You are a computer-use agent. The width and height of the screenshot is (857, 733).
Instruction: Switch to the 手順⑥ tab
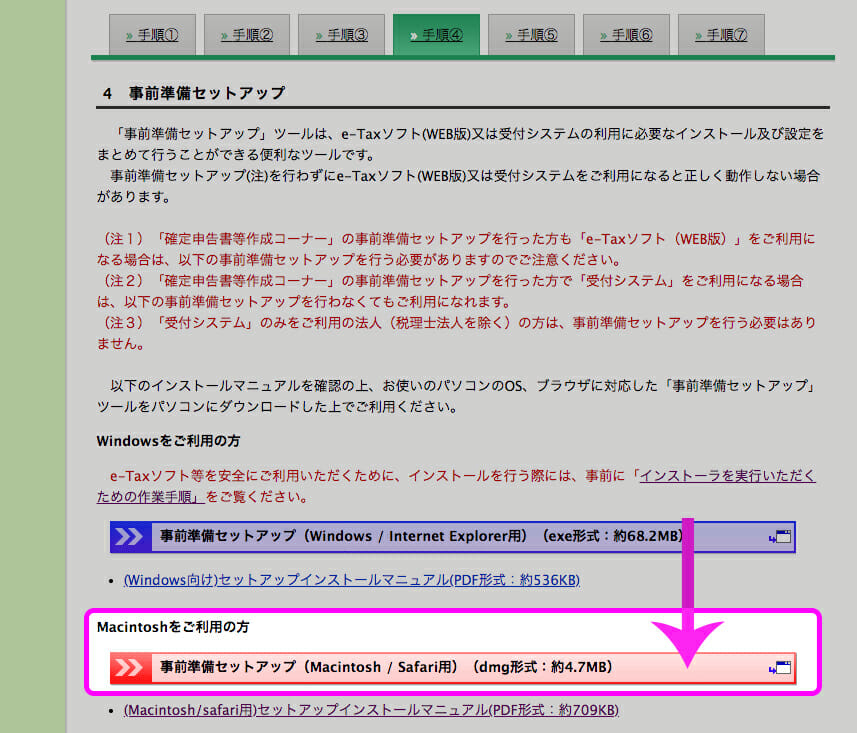point(626,35)
